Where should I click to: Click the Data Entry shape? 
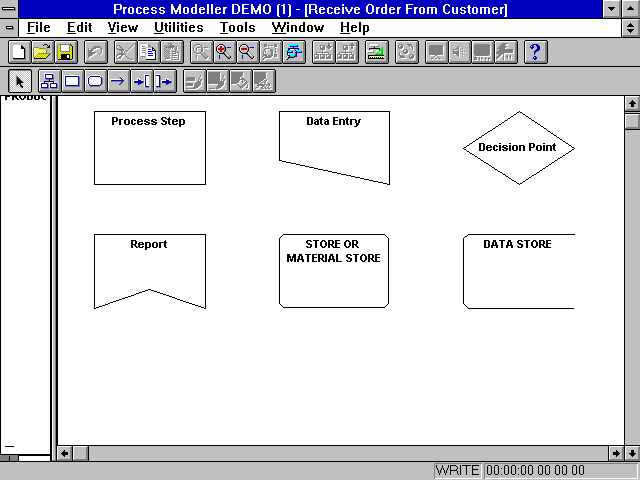[334, 145]
